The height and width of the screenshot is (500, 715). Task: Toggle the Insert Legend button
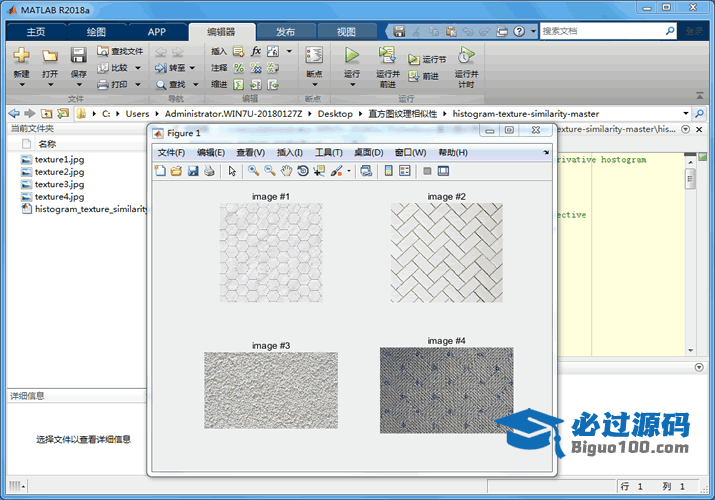(405, 171)
